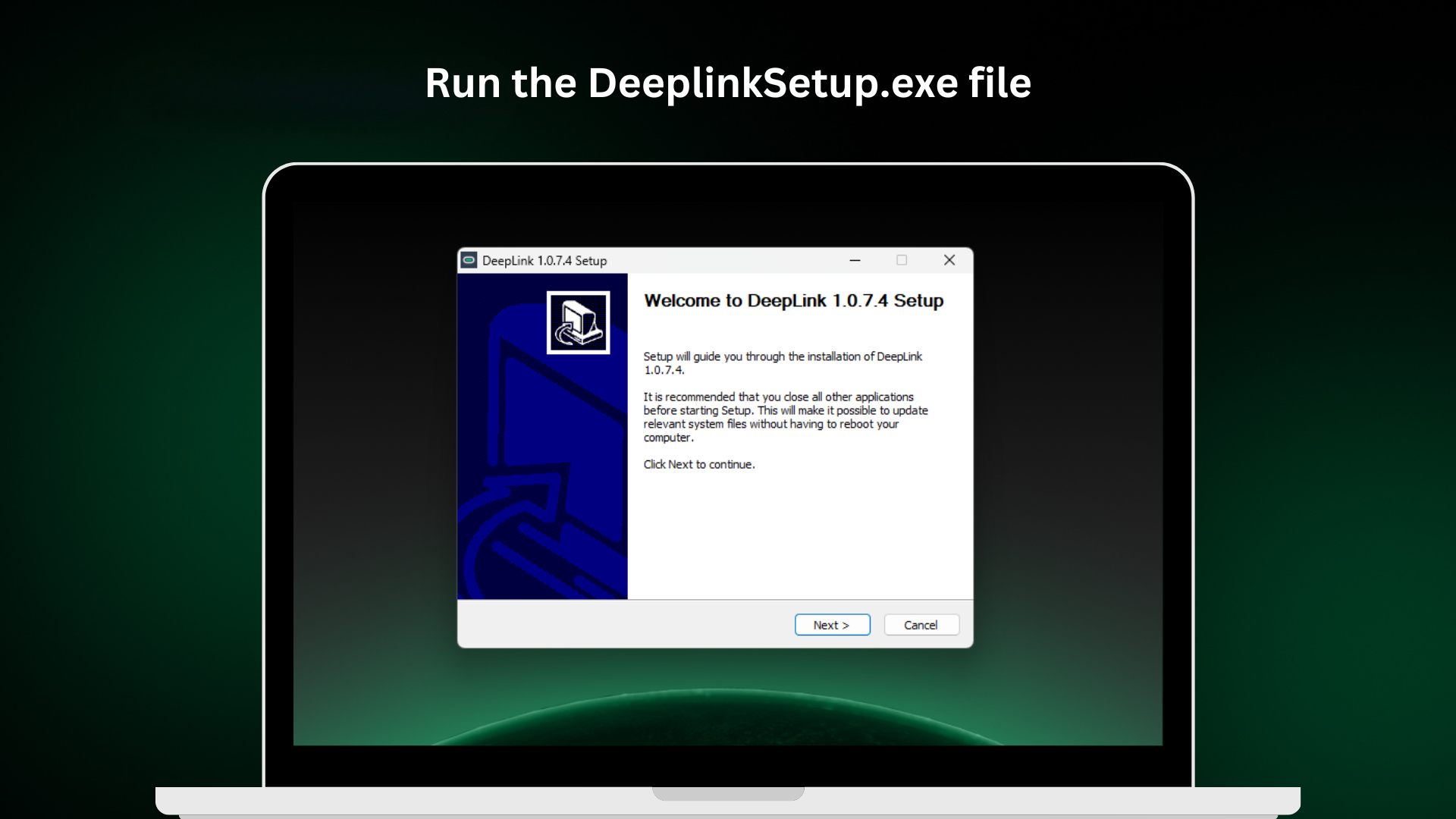
Task: Click the installer computer icon
Action: 578,322
